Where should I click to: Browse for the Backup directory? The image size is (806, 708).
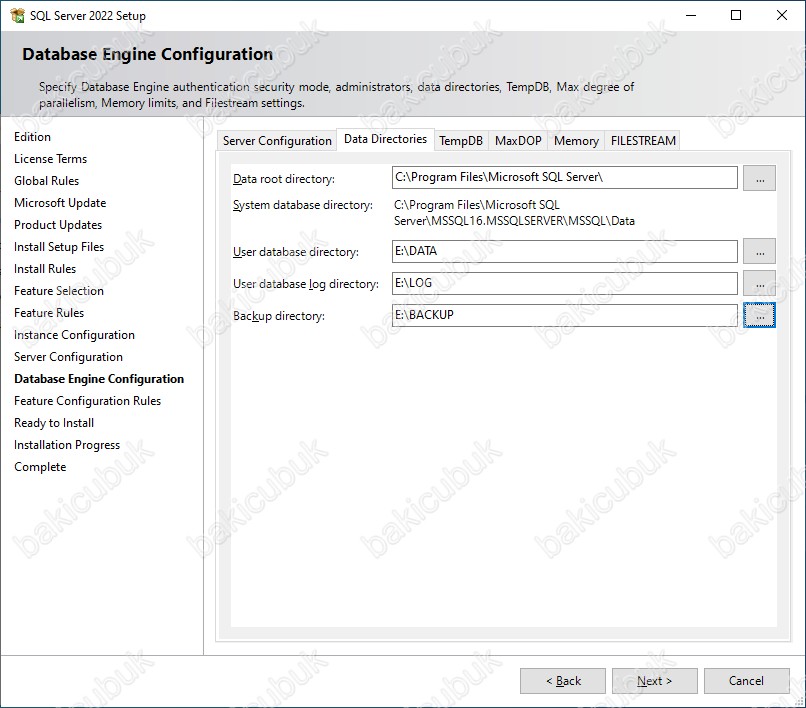(759, 315)
